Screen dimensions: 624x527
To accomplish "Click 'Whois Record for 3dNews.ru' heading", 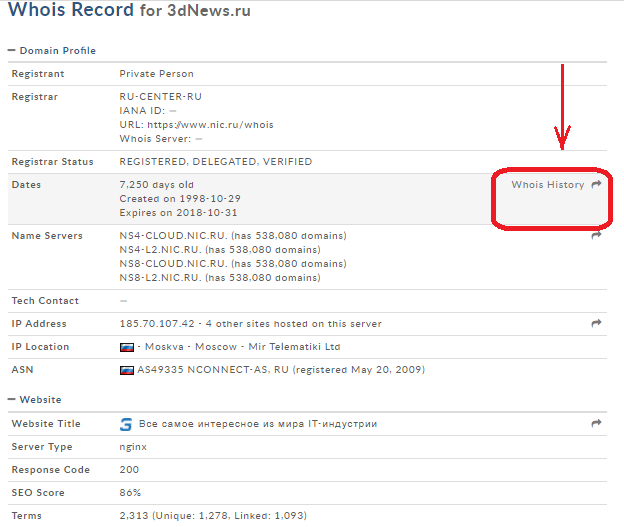I will click(x=129, y=10).
